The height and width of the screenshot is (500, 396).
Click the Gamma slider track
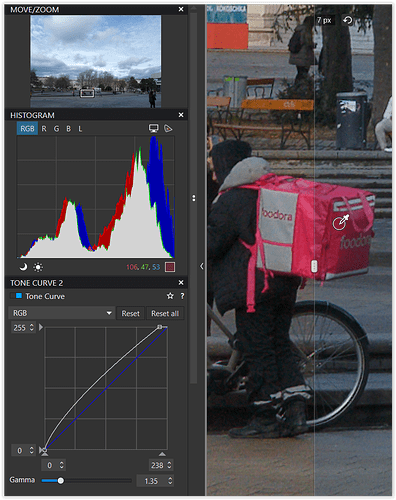(87, 481)
